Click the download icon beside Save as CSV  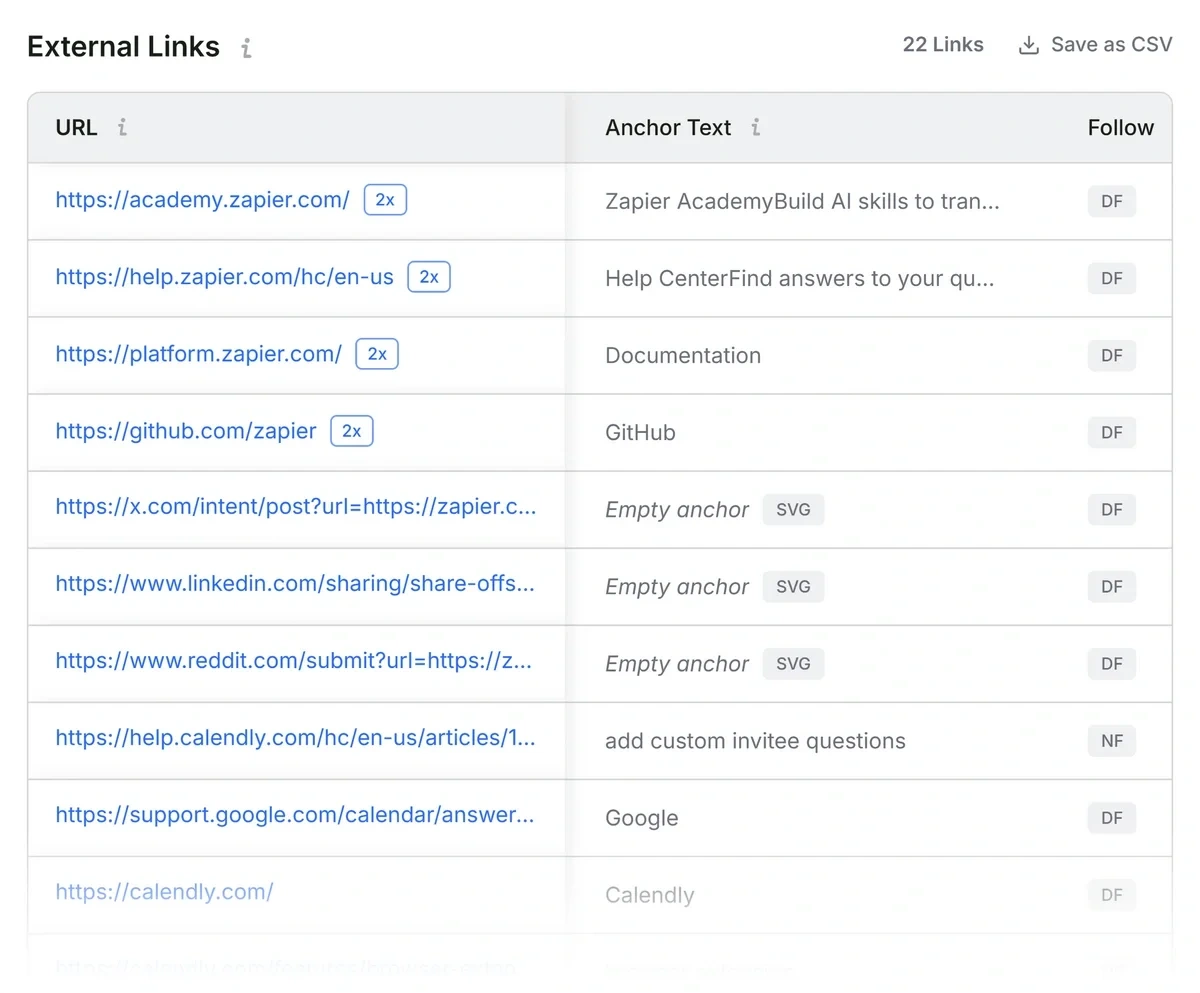(1028, 45)
